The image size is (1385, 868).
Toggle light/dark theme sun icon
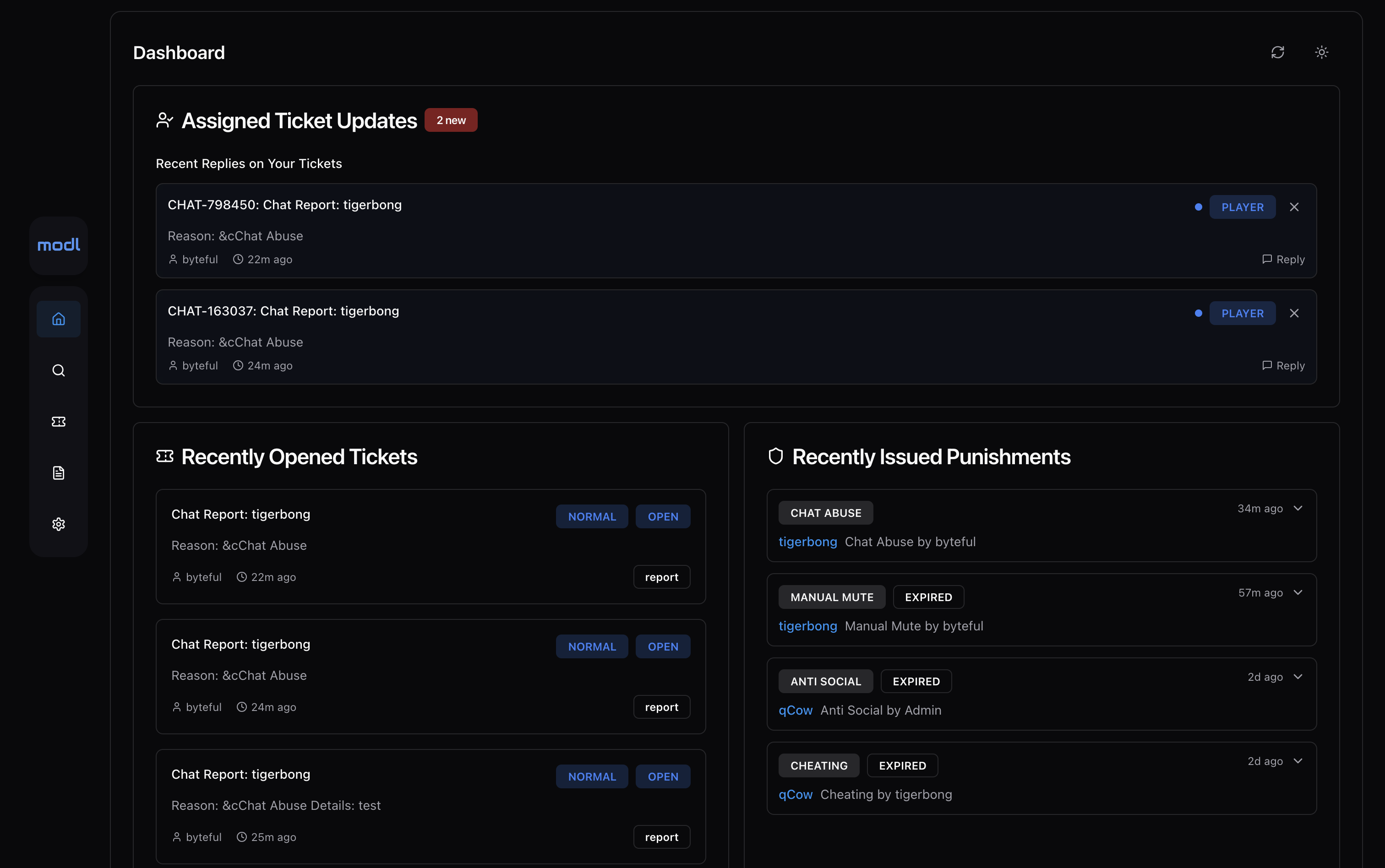1322,52
